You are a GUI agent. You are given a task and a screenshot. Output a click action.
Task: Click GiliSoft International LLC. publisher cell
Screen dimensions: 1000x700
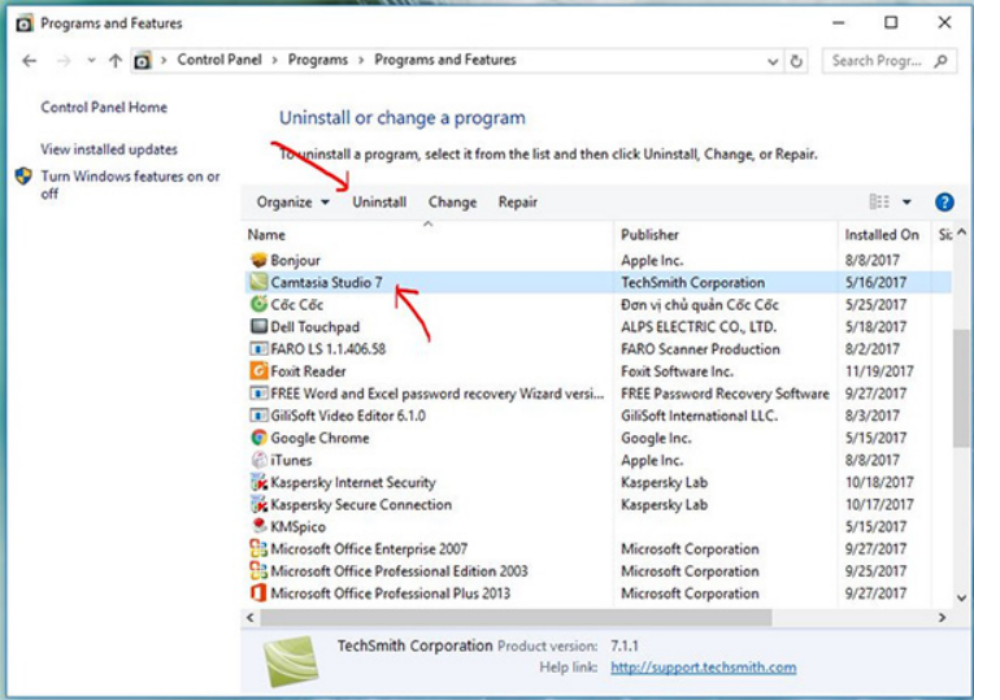click(700, 416)
